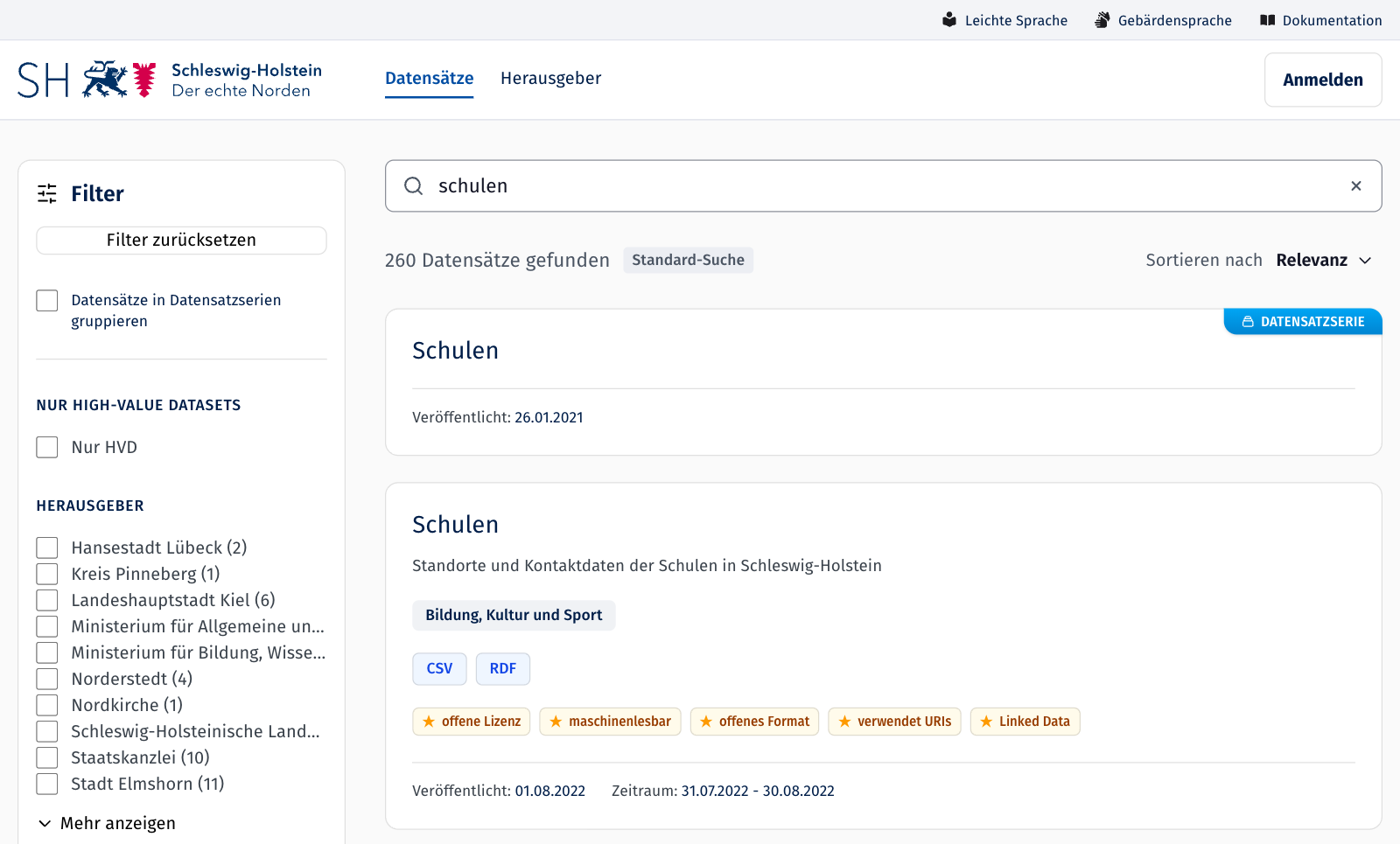Switch to the Datensätze tab
The width and height of the screenshot is (1400, 844).
click(x=429, y=78)
